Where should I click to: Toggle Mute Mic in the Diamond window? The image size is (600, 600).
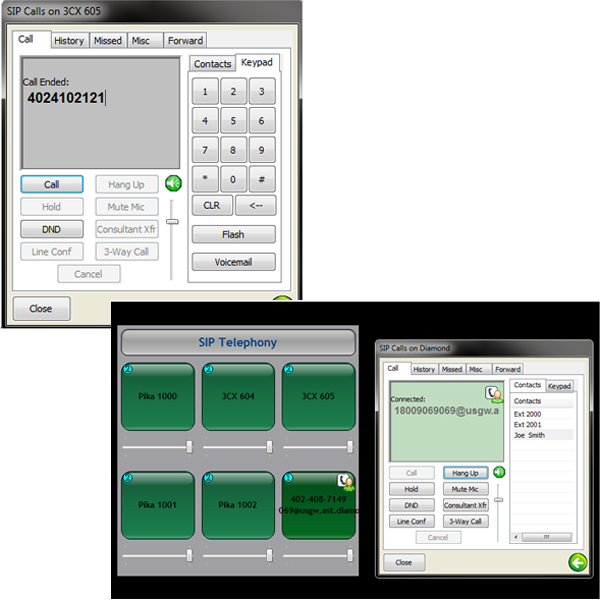click(x=465, y=489)
